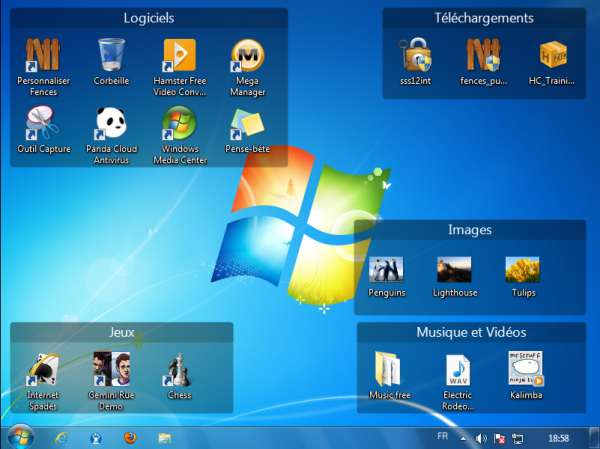
Task: Select the Penguins image thumbnail
Action: (x=386, y=269)
